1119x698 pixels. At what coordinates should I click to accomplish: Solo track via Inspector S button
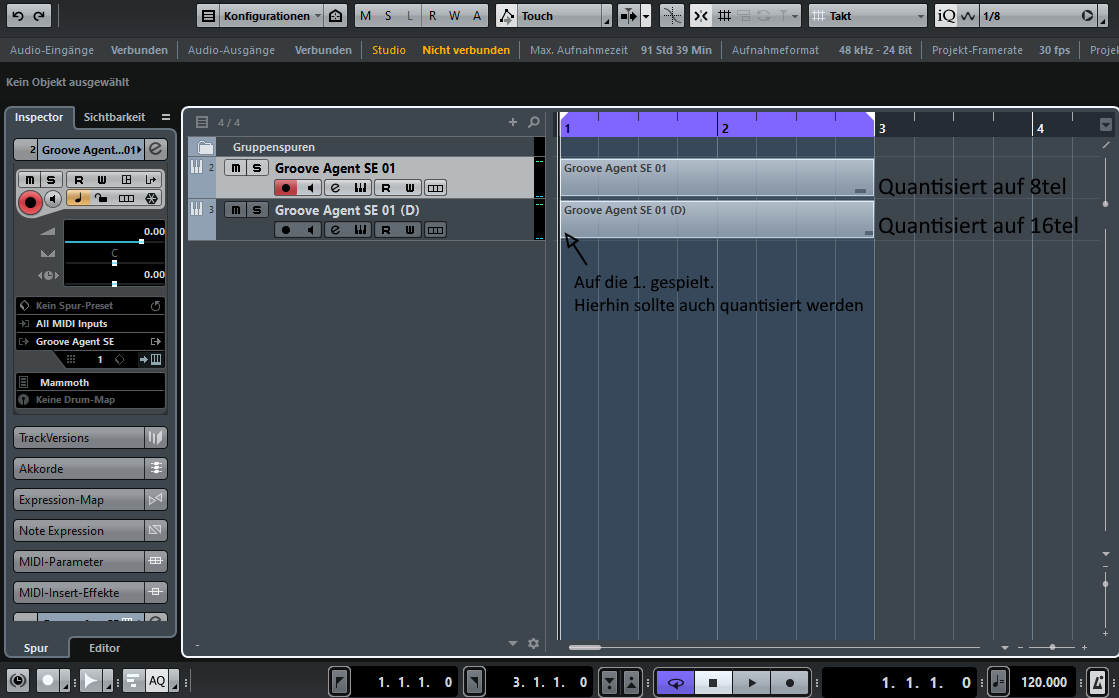(x=51, y=180)
